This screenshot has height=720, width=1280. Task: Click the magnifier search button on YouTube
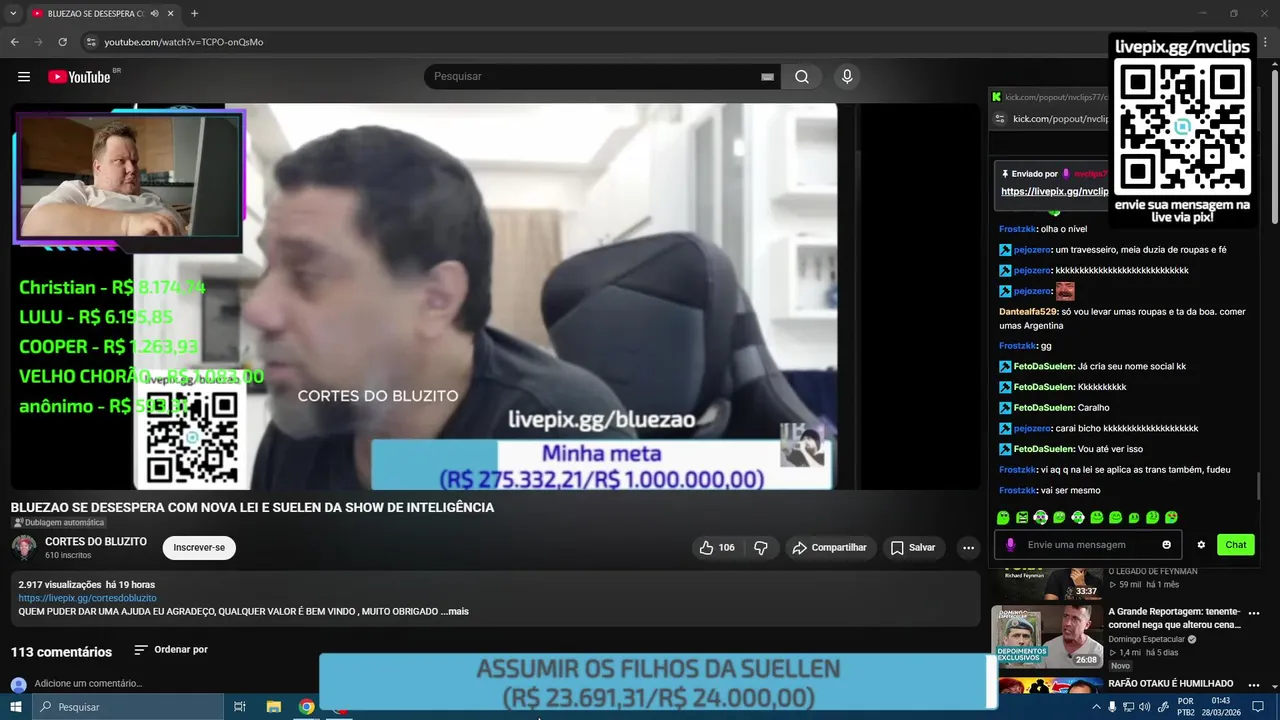pos(802,77)
